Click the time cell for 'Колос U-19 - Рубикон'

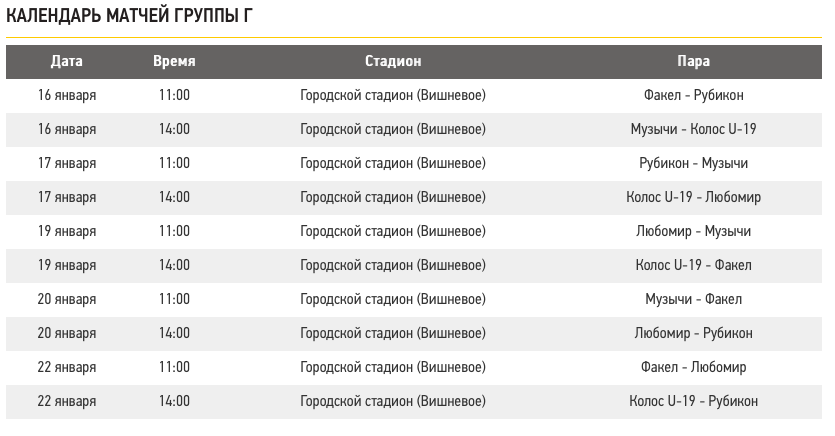pyautogui.click(x=174, y=401)
